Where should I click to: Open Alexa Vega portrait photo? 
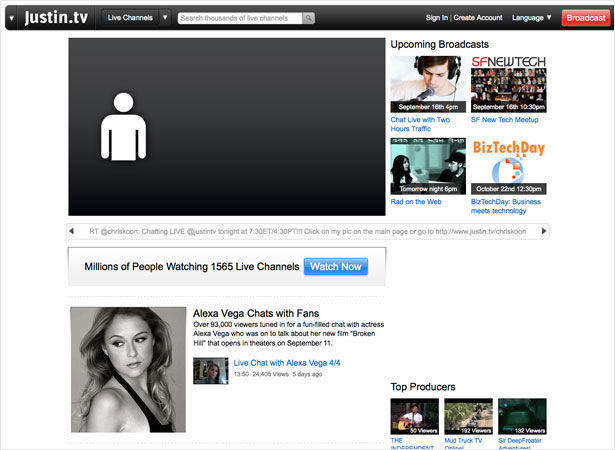point(128,370)
